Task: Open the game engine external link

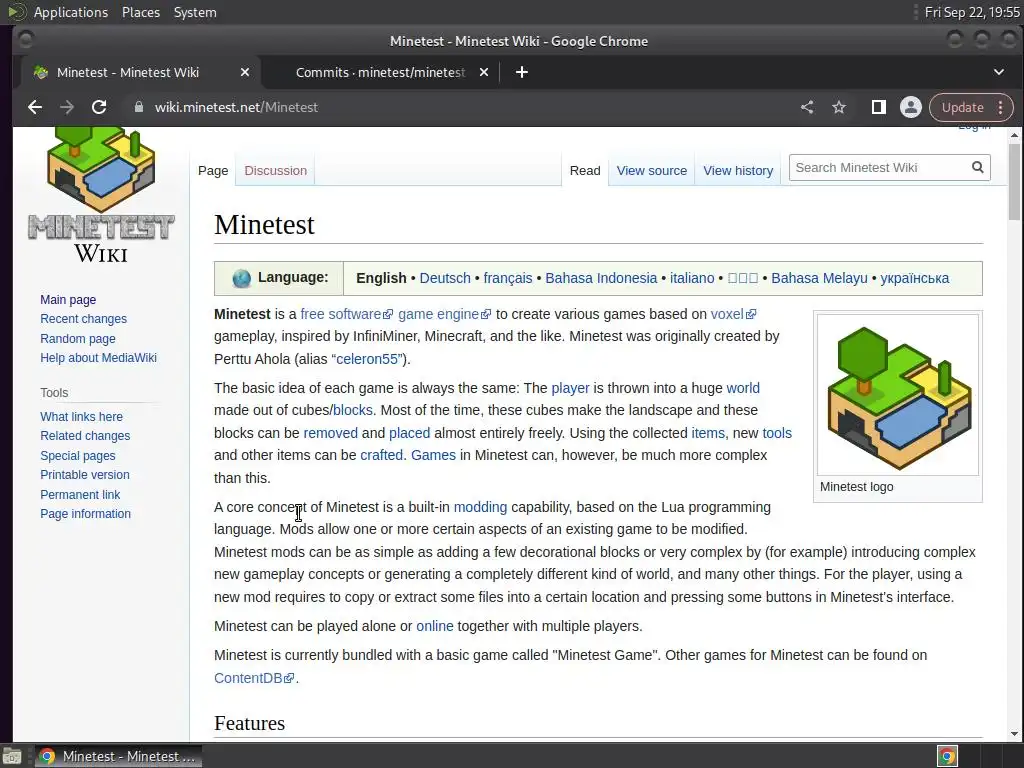Action: pyautogui.click(x=444, y=314)
